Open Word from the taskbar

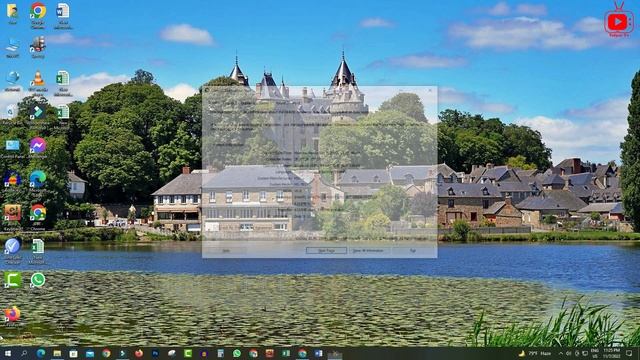(318, 353)
